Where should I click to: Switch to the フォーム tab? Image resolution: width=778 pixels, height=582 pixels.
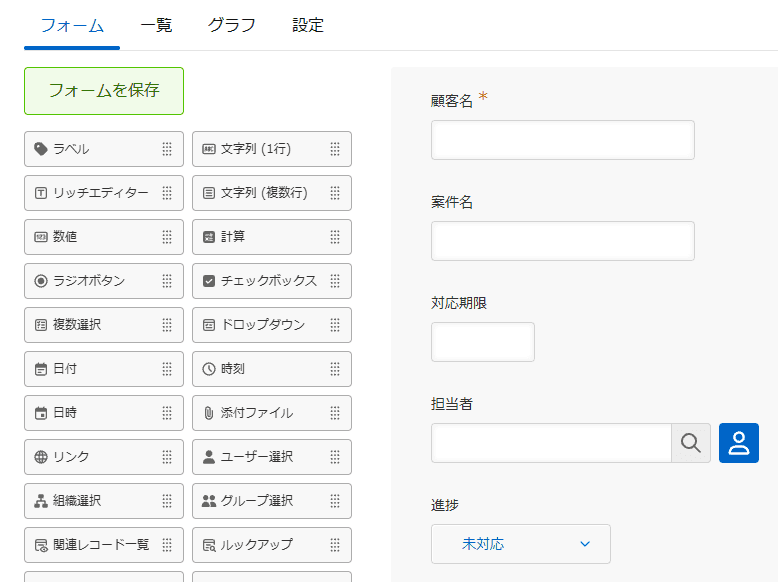72,25
